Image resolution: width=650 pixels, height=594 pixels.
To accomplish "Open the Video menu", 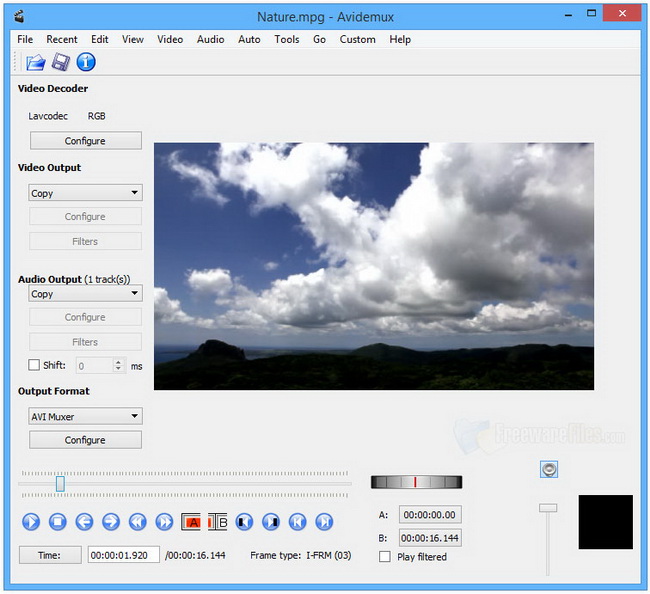I will click(x=170, y=39).
